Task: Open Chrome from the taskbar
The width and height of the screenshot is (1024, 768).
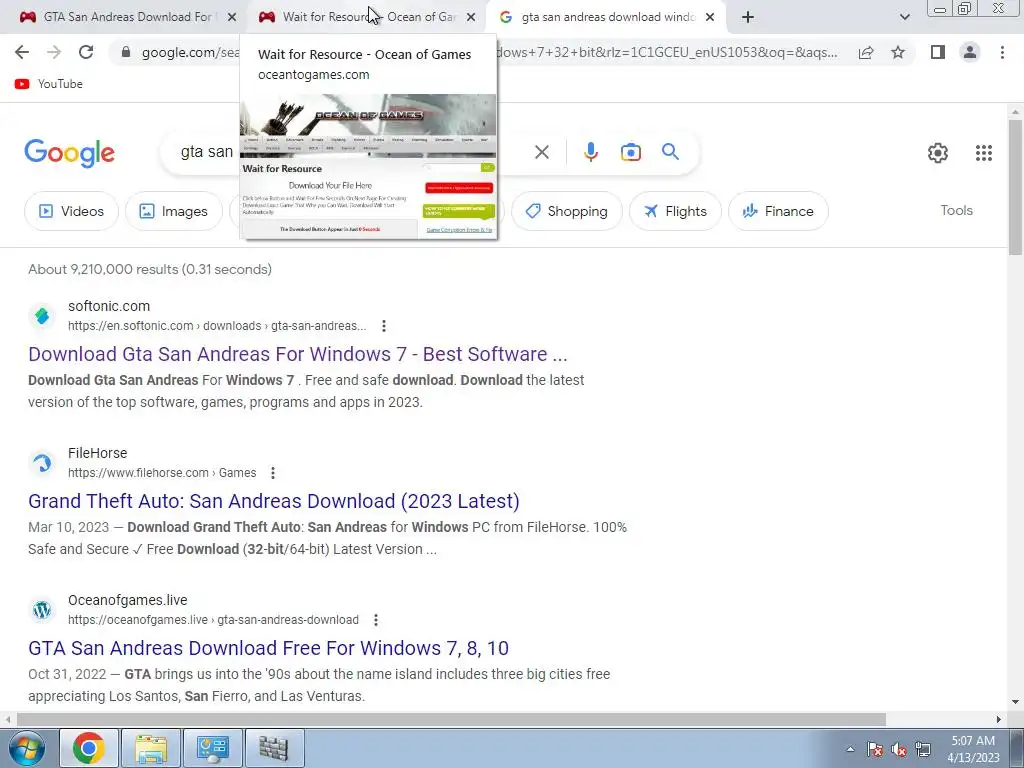Action: tap(89, 748)
